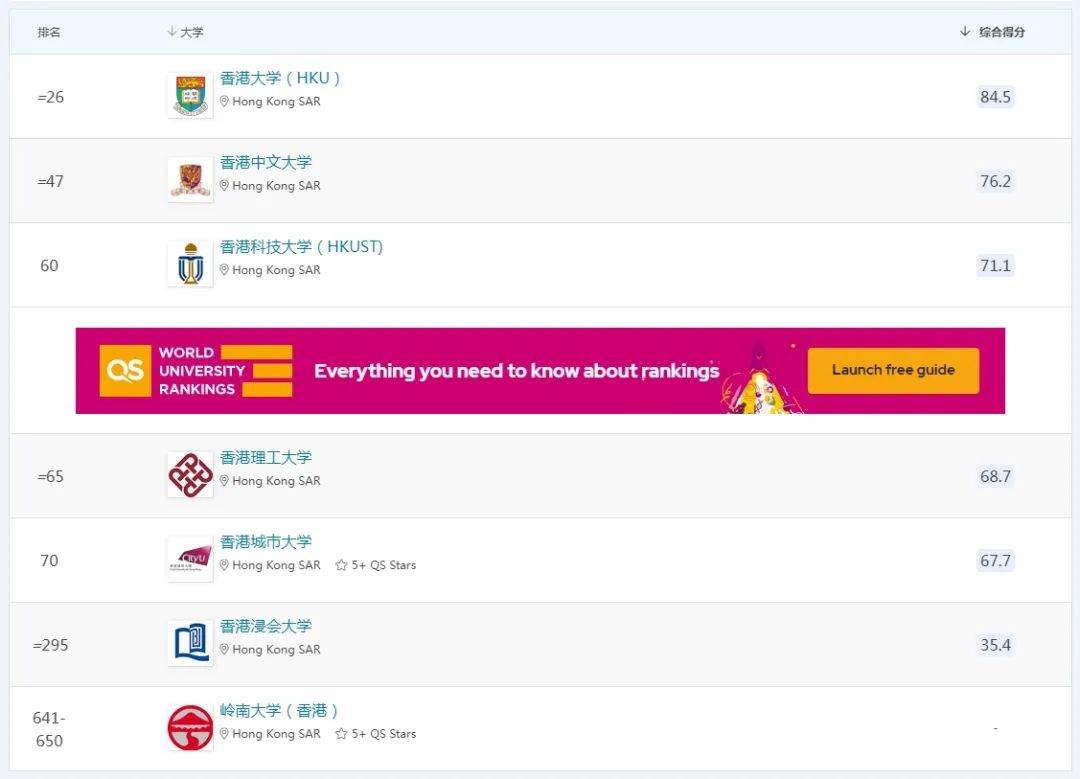1080x779 pixels.
Task: Click the score 68.7 badge
Action: point(995,476)
